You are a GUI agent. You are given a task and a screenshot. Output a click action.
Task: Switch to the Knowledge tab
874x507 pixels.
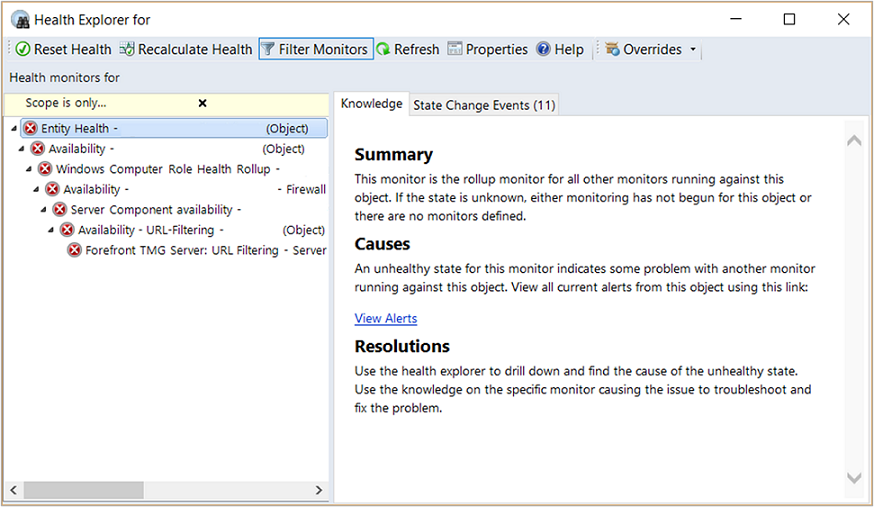coord(371,104)
